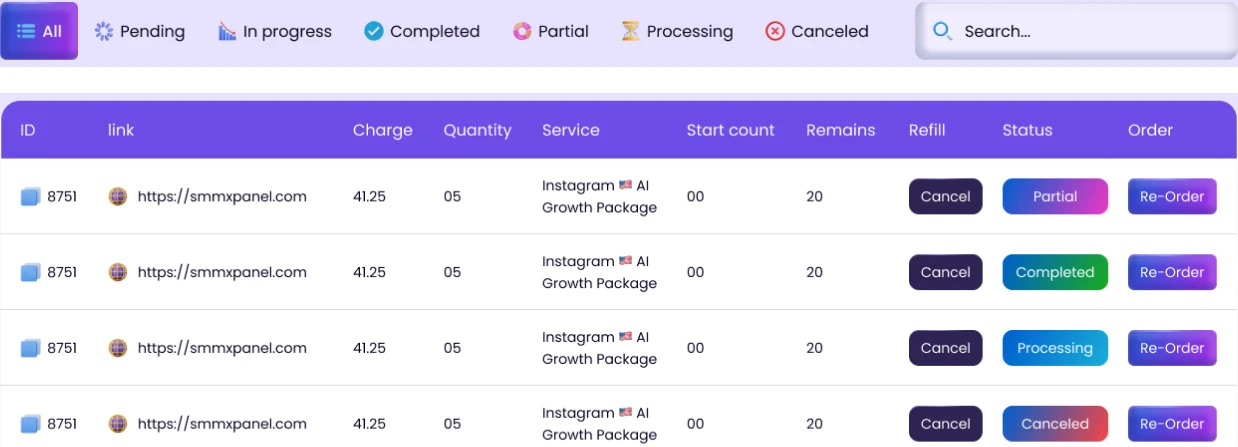The height and width of the screenshot is (447, 1238).
Task: Re-Order the Completed order
Action: click(x=1172, y=272)
